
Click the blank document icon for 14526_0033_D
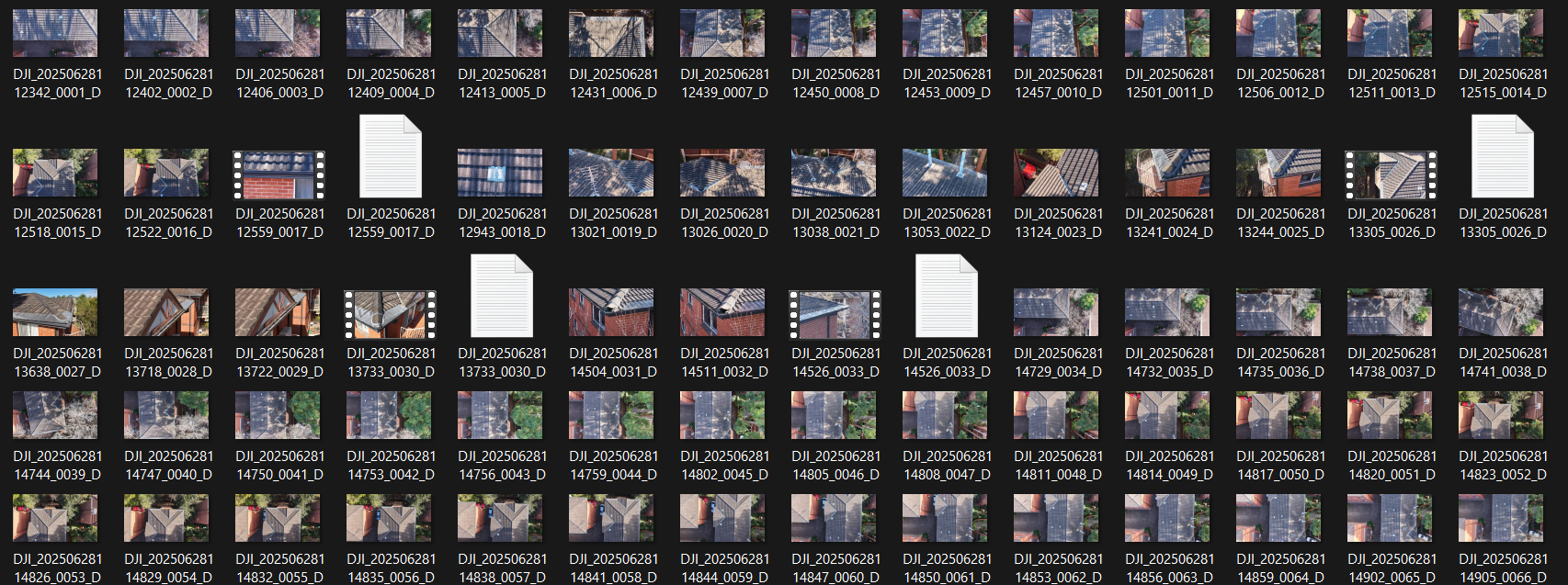pos(947,296)
